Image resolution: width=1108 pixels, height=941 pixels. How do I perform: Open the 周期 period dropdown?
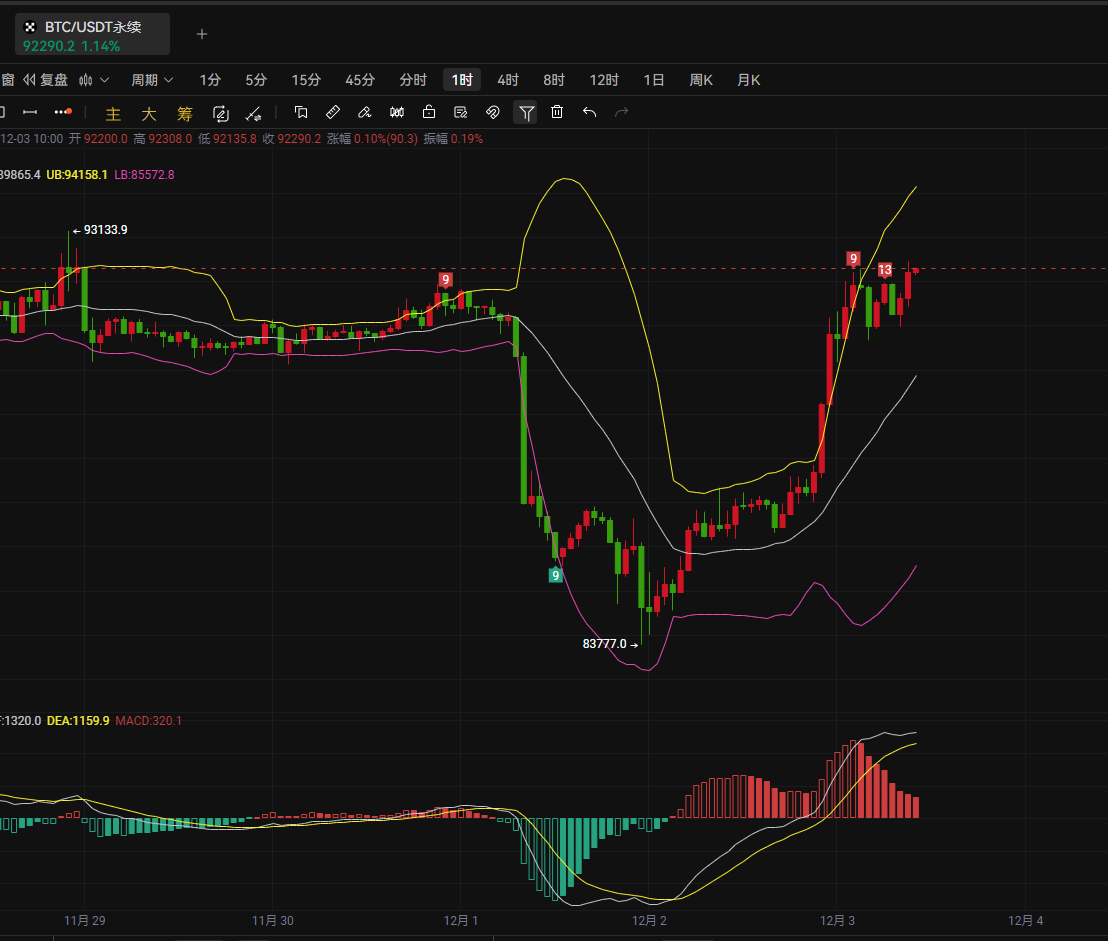(x=152, y=80)
